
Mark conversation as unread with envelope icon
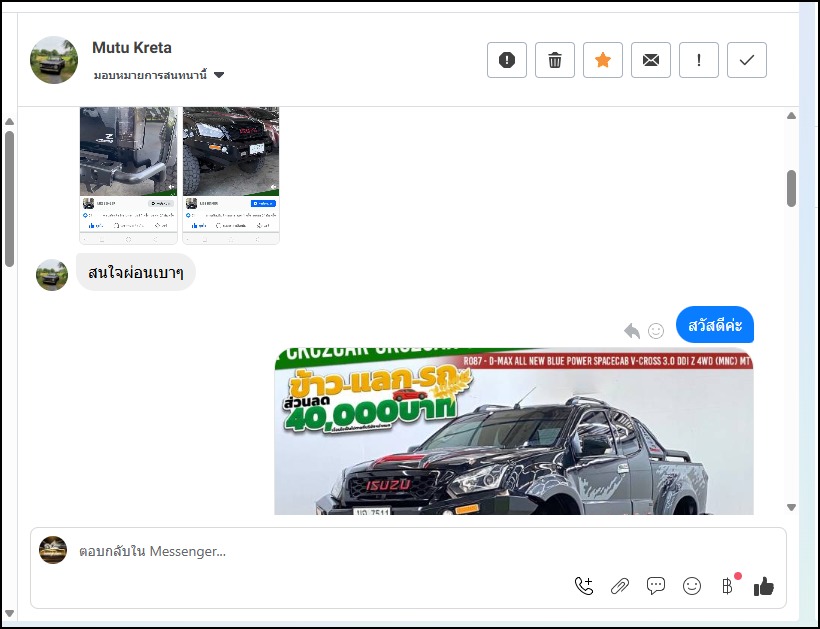tap(651, 61)
